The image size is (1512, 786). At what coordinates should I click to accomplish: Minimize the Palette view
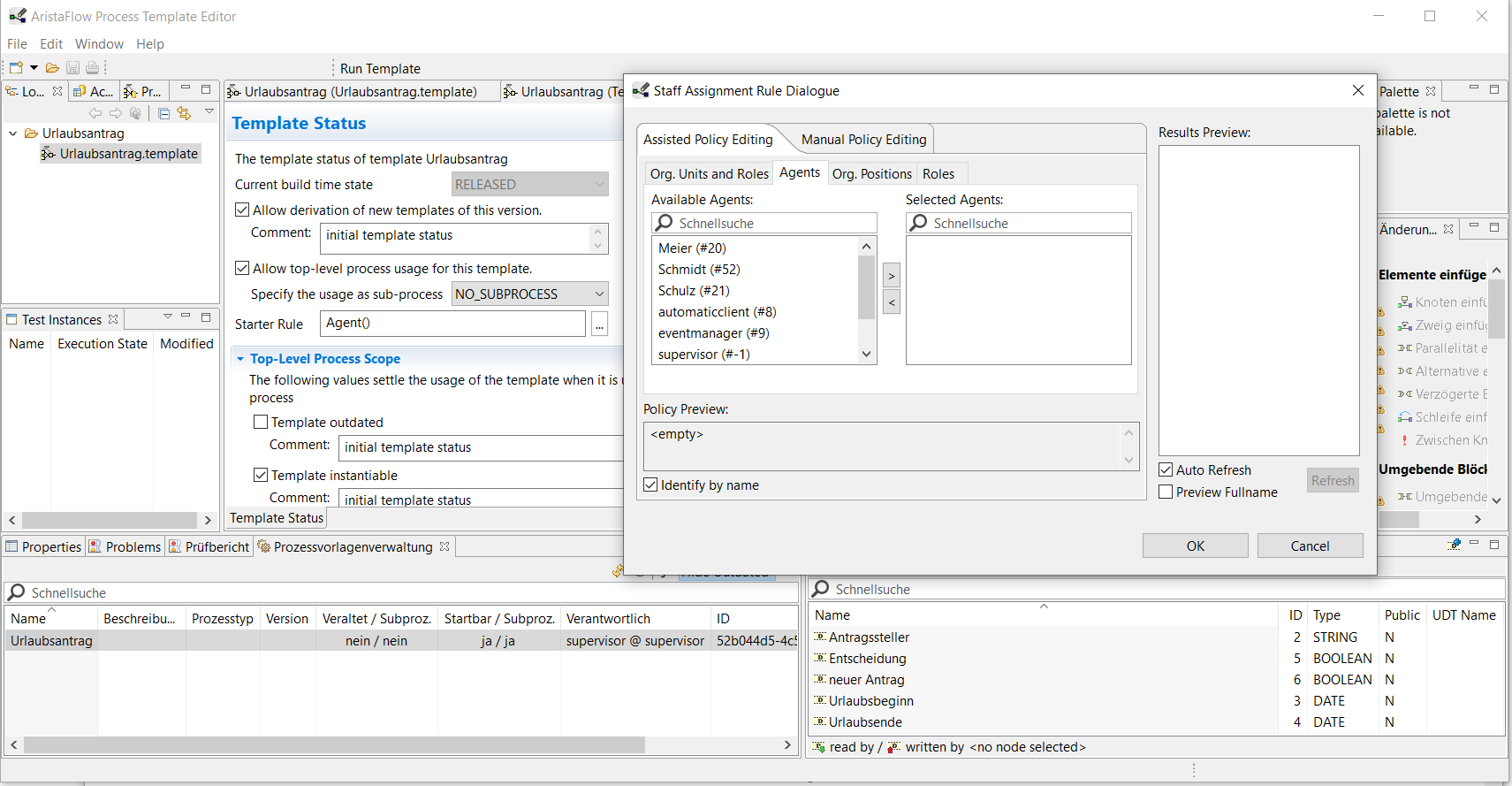point(1474,88)
